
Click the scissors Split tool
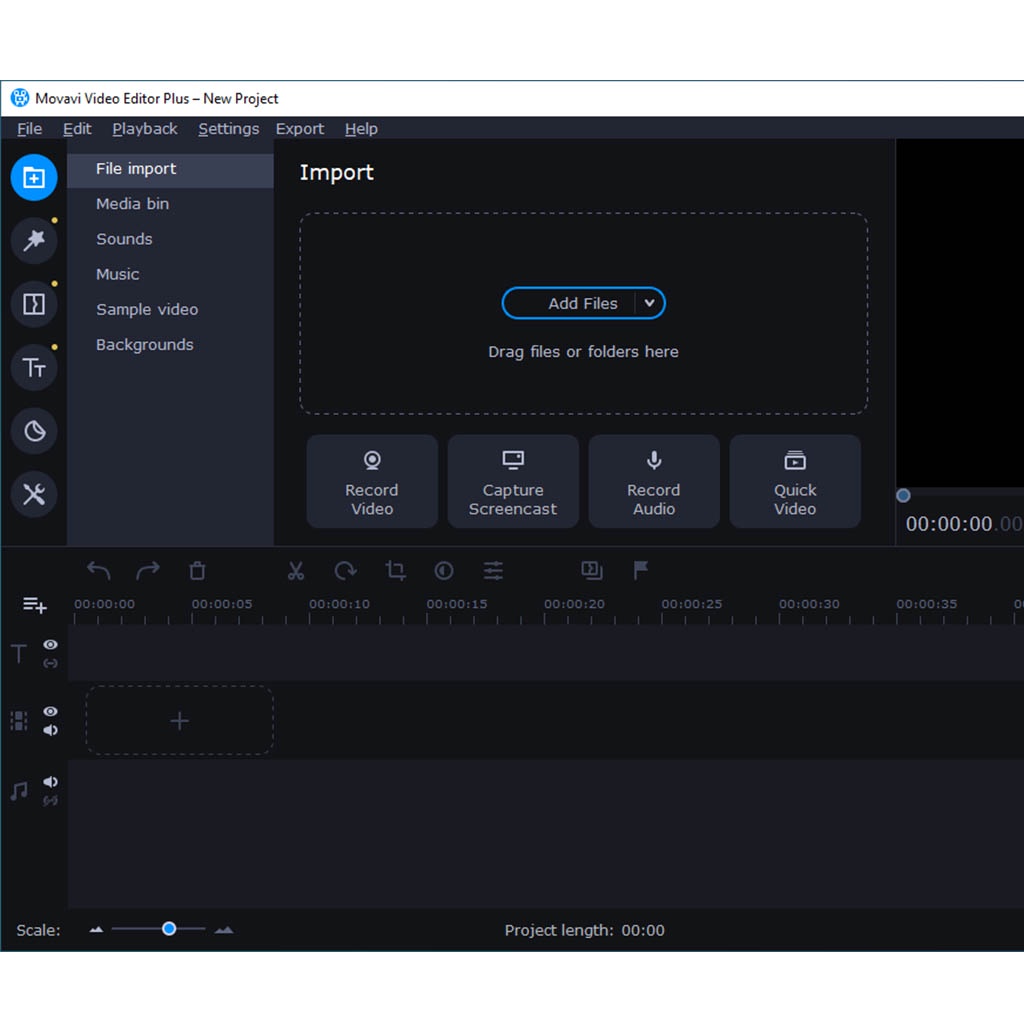[x=295, y=571]
